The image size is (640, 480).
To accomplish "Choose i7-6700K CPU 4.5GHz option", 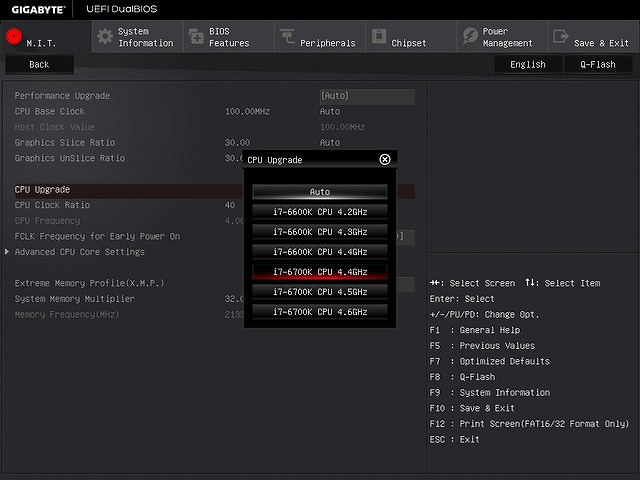I will (320, 292).
